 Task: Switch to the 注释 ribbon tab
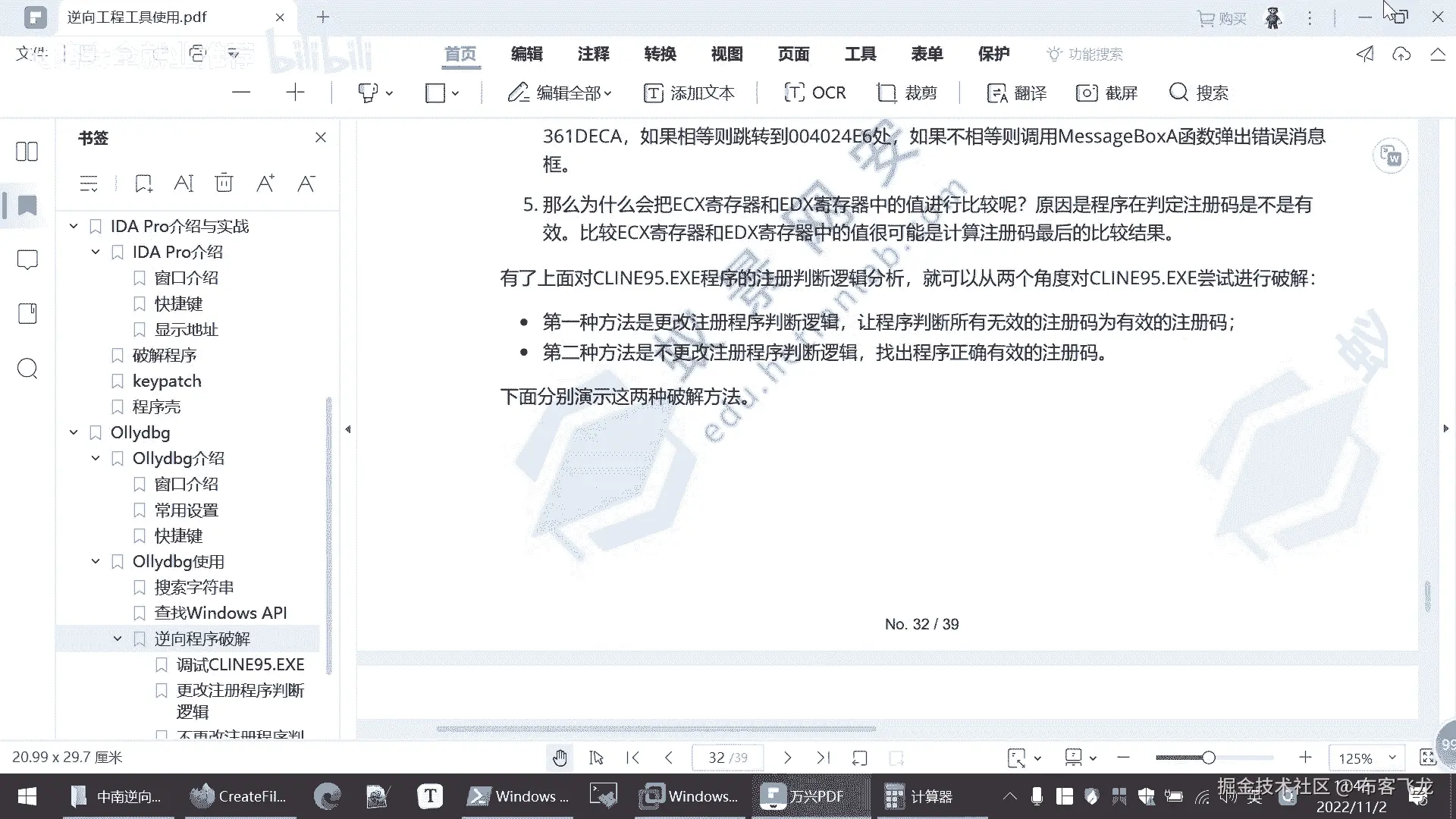coord(593,54)
